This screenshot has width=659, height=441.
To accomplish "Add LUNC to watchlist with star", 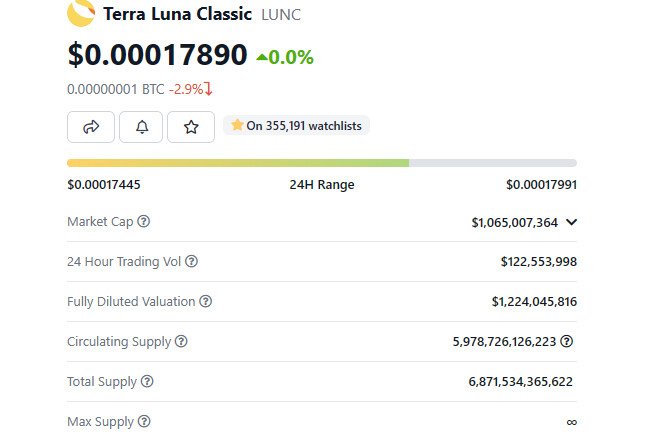I will [x=191, y=127].
